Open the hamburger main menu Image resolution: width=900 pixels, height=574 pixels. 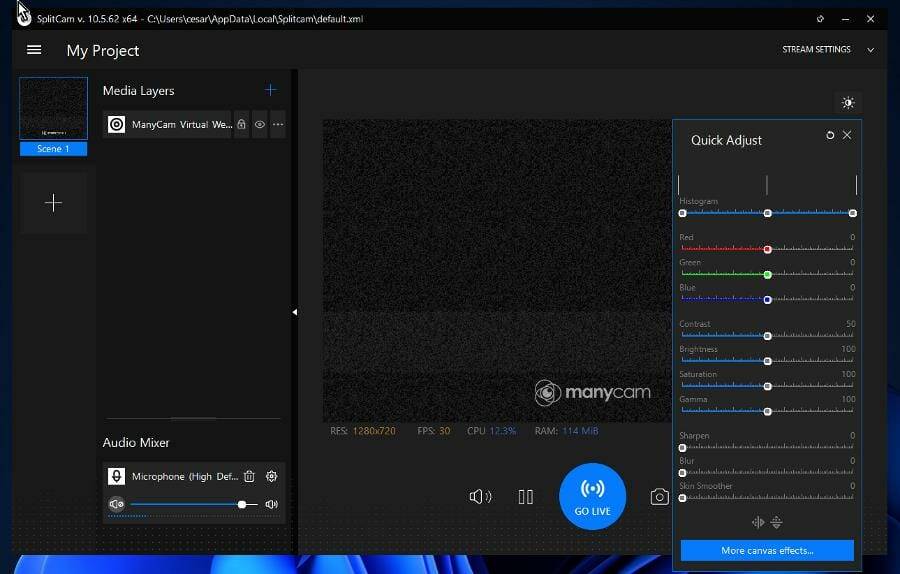[x=34, y=50]
